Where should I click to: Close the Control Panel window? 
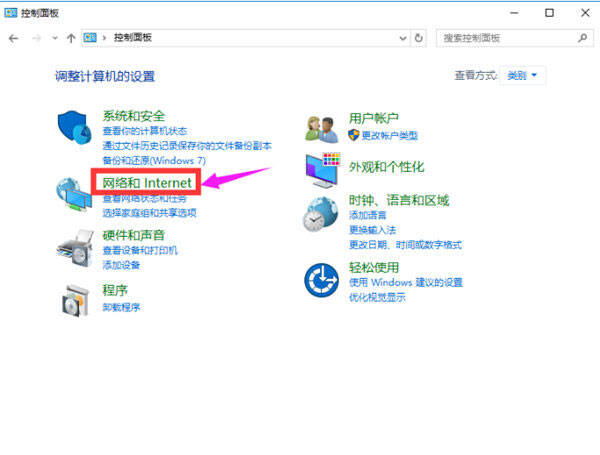tap(585, 13)
